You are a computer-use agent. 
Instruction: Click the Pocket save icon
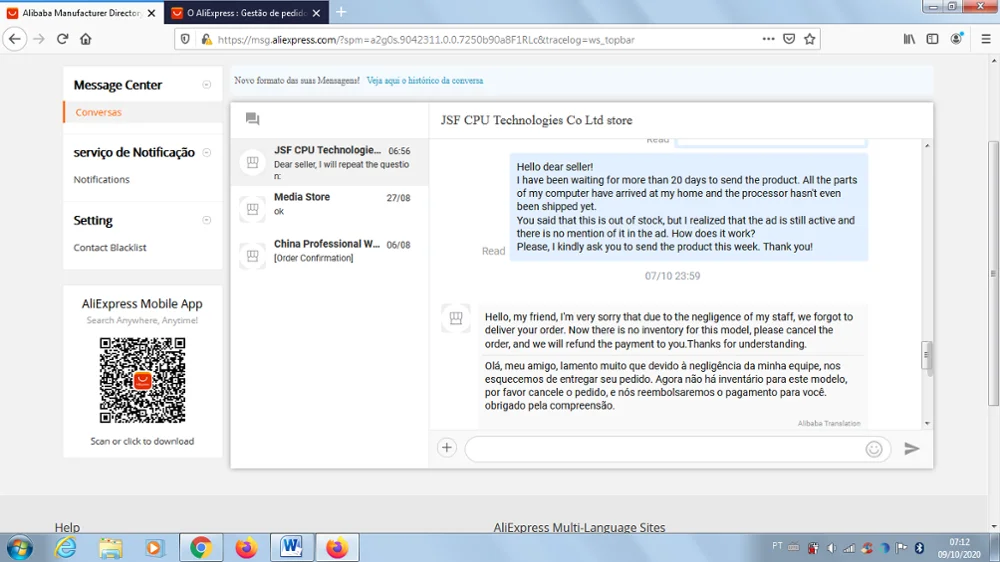click(789, 39)
